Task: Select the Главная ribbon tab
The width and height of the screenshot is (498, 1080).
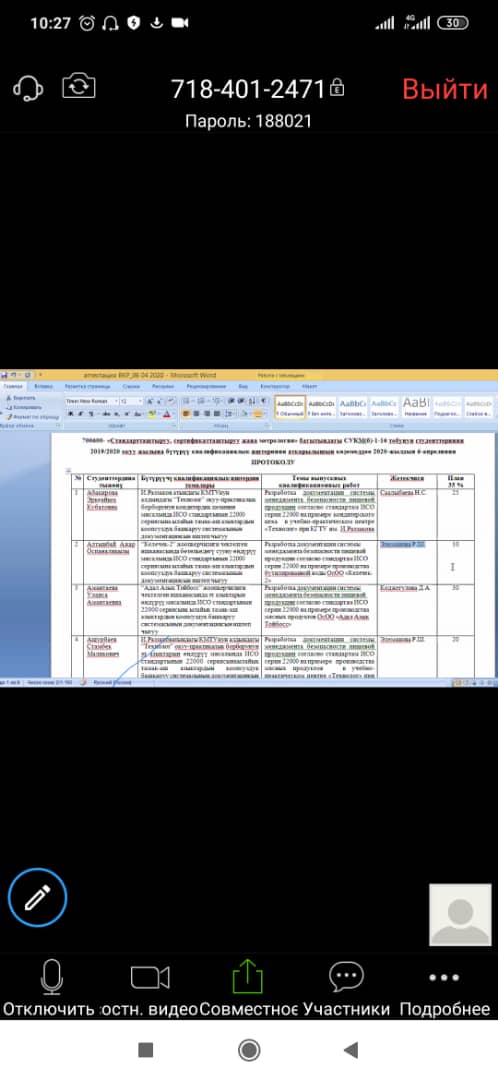Action: point(13,387)
